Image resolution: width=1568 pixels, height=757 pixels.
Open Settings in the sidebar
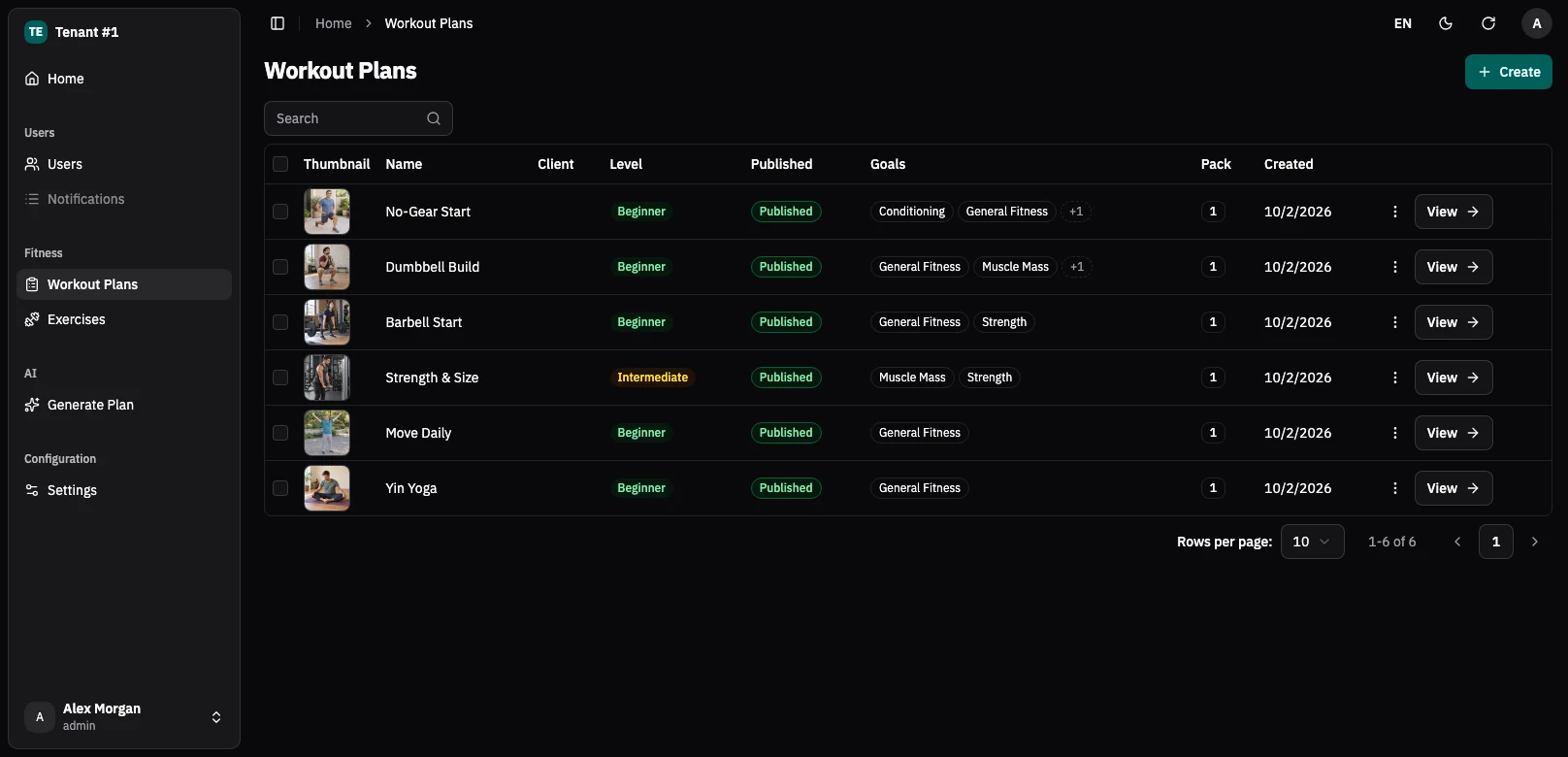tap(124, 490)
